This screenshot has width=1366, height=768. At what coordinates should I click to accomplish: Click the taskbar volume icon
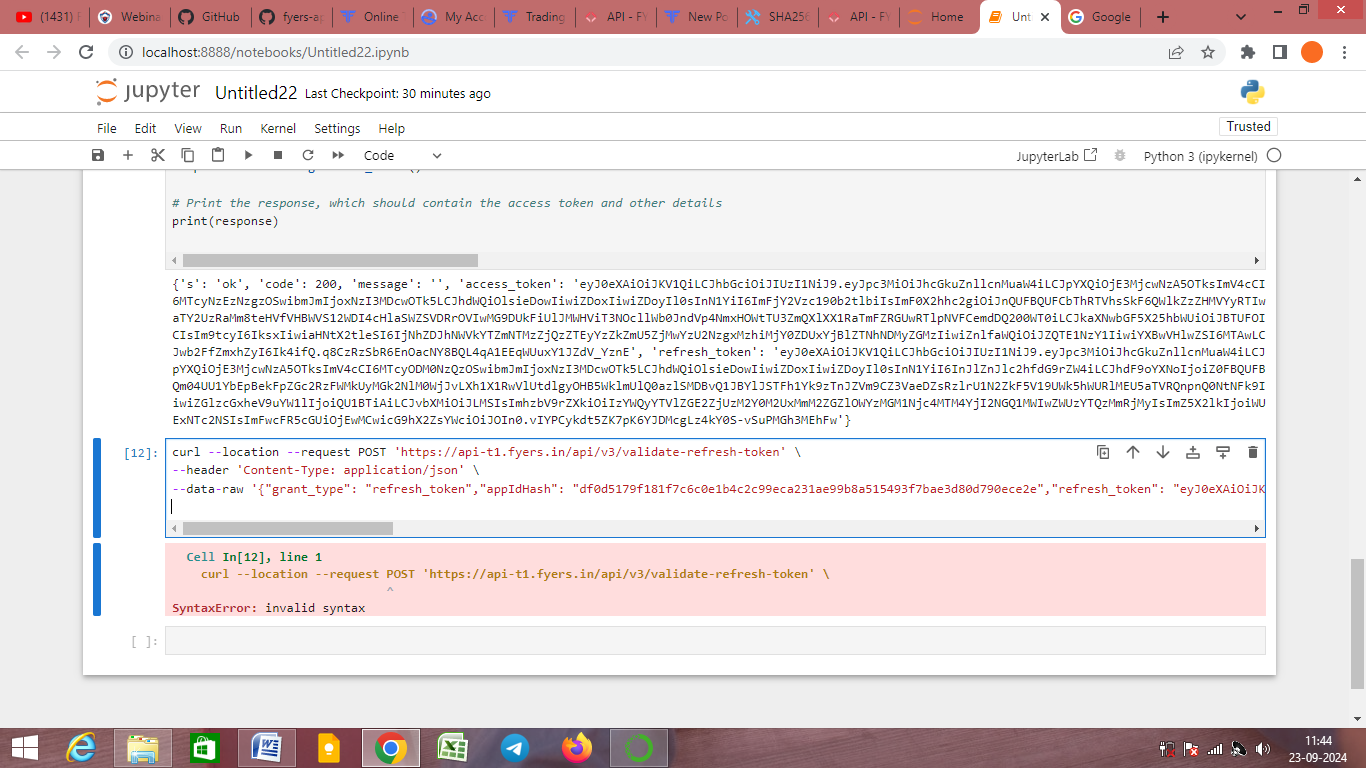coord(1263,748)
